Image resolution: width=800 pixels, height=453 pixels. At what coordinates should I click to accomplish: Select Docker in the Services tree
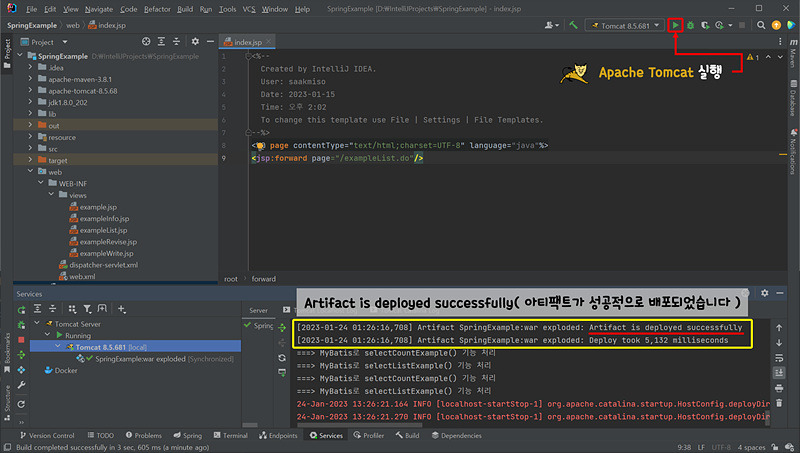pos(61,370)
